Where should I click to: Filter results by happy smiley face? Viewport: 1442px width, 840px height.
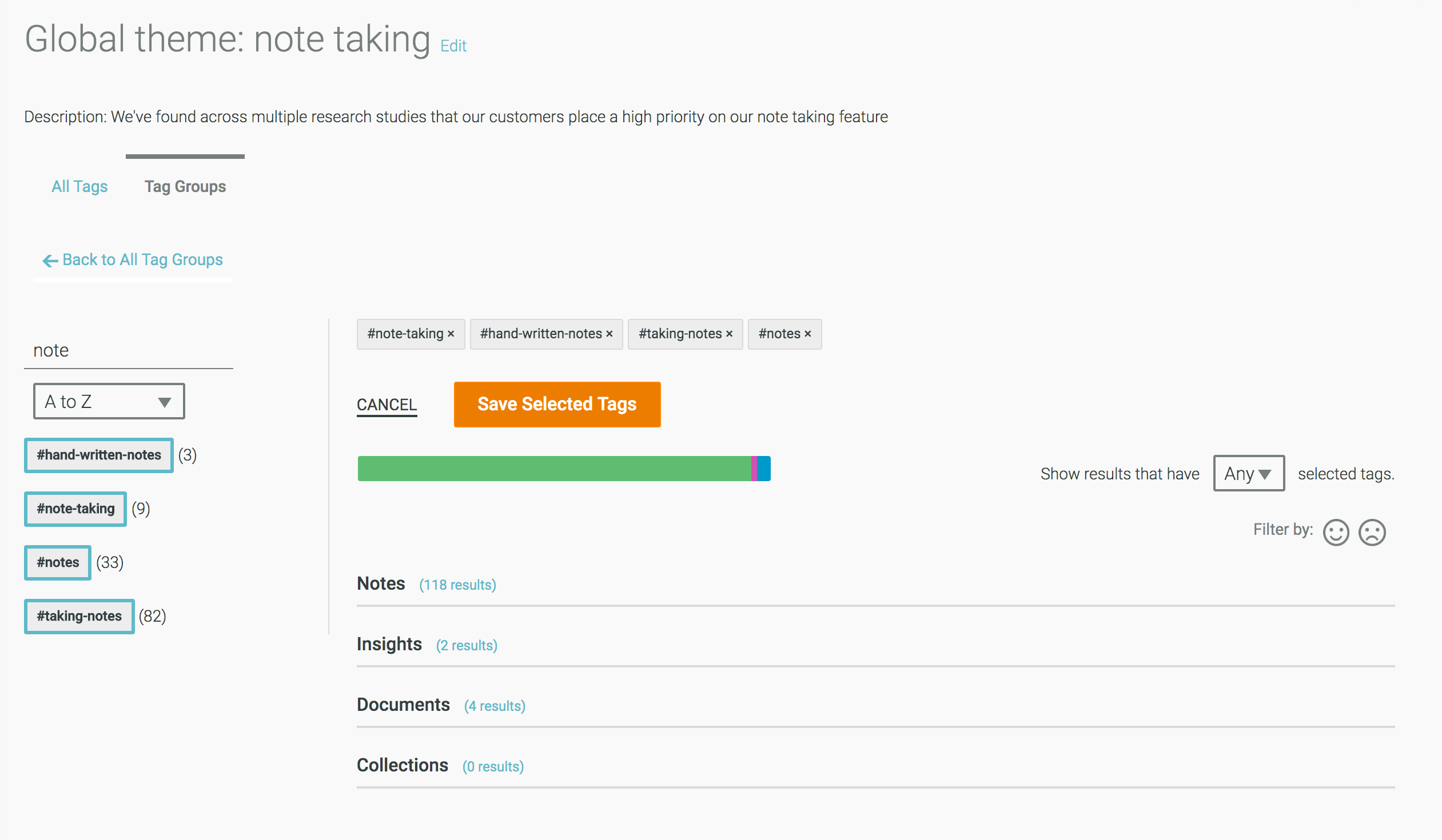tap(1336, 533)
